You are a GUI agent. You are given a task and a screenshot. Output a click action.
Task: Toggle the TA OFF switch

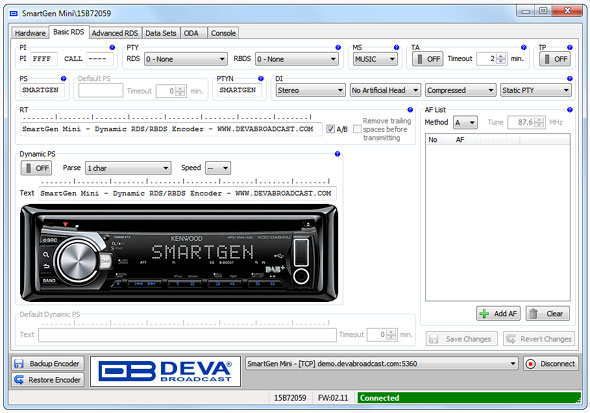[x=428, y=59]
